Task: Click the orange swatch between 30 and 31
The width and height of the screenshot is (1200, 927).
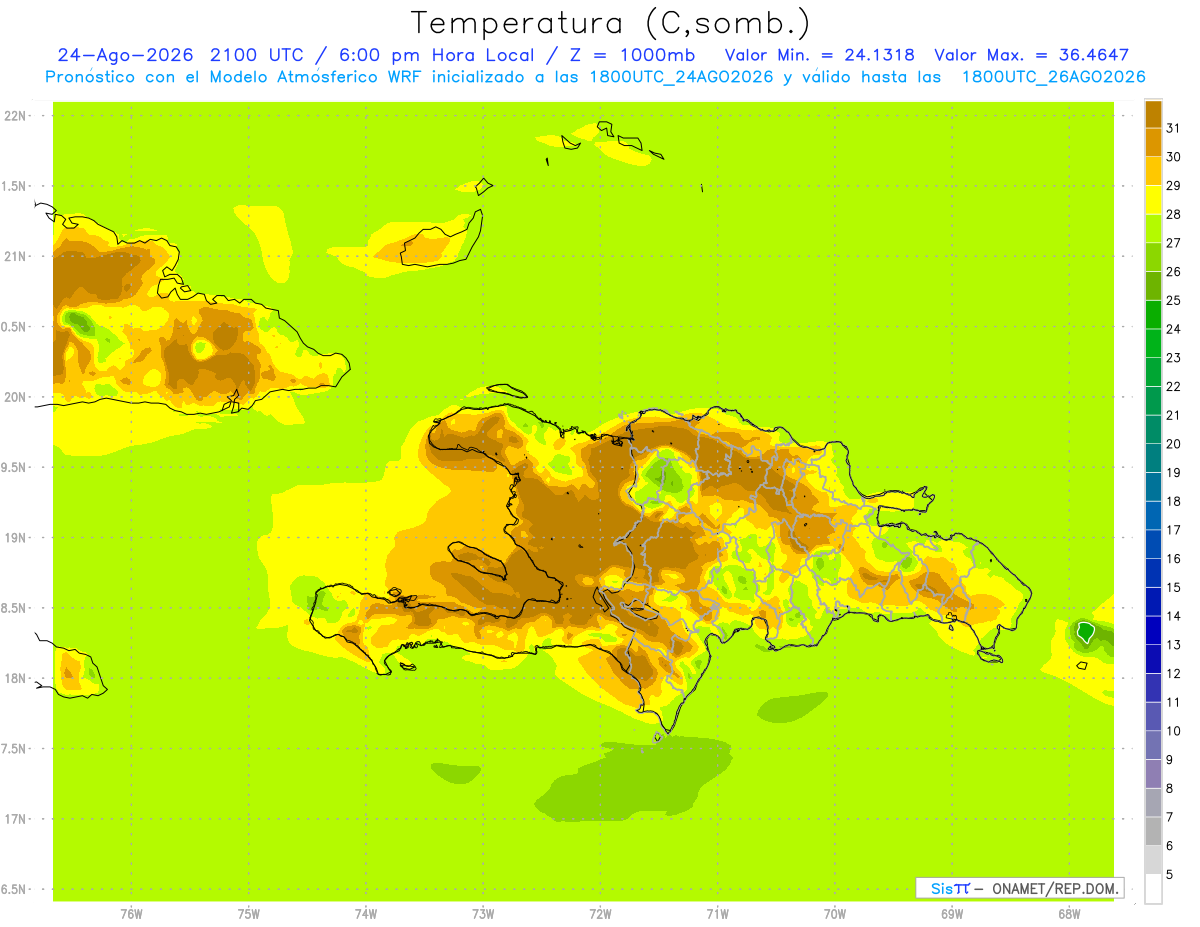Action: pyautogui.click(x=1153, y=142)
